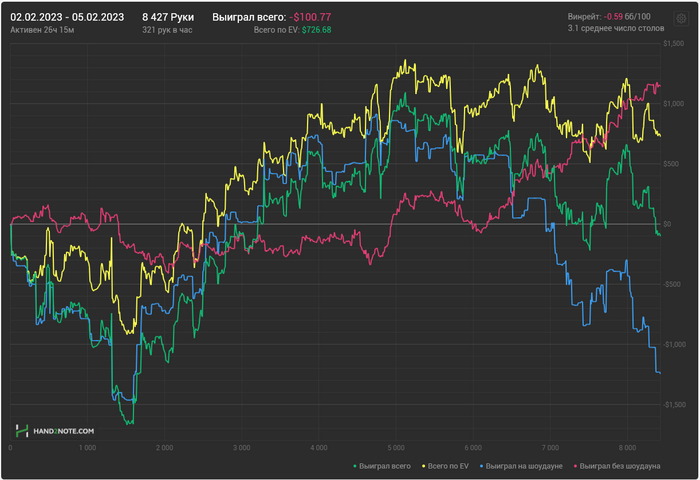
Task: Click the 'Винрейт' winrate value -0.59
Action: coord(614,17)
